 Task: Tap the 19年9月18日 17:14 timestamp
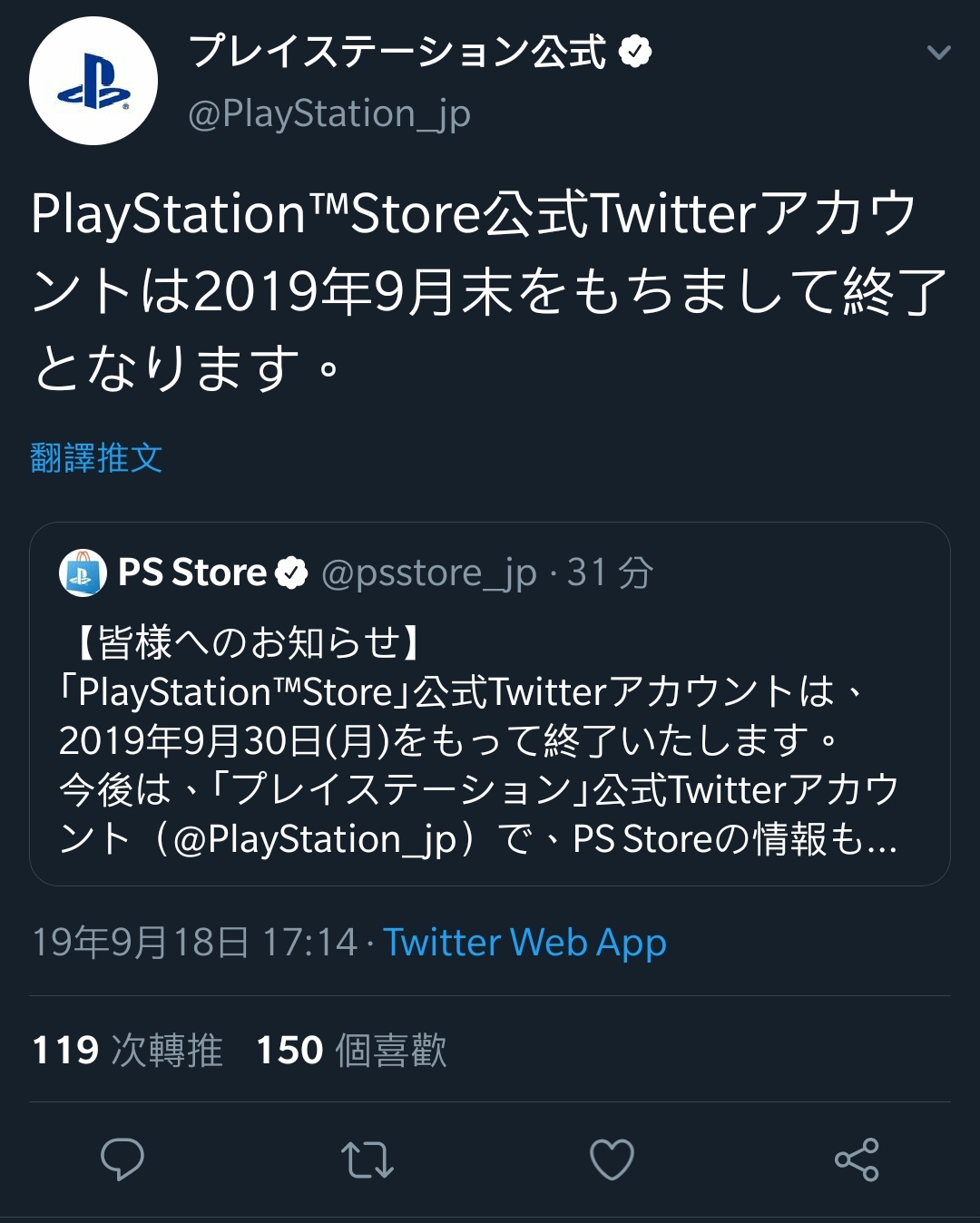(x=195, y=942)
